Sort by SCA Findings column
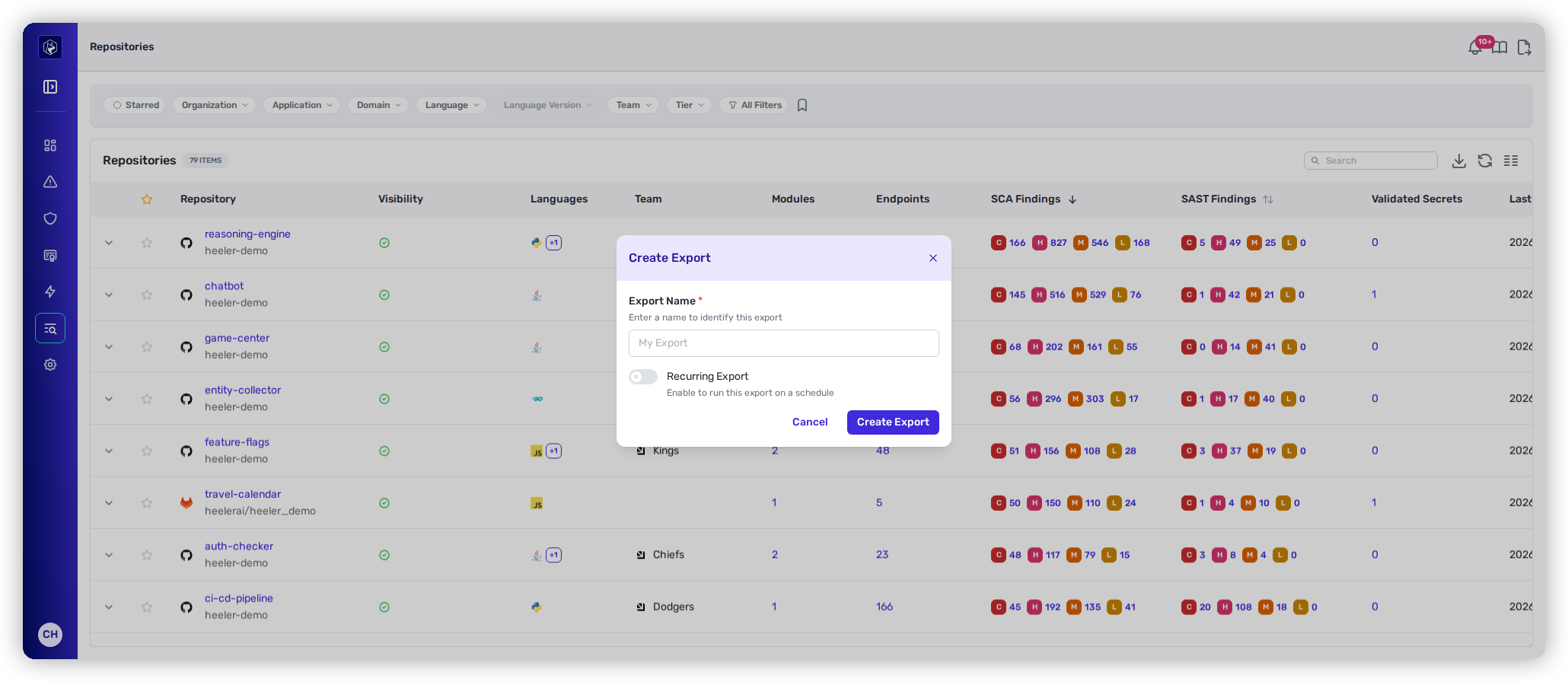Screen dimensions: 1568x682 1033,199
